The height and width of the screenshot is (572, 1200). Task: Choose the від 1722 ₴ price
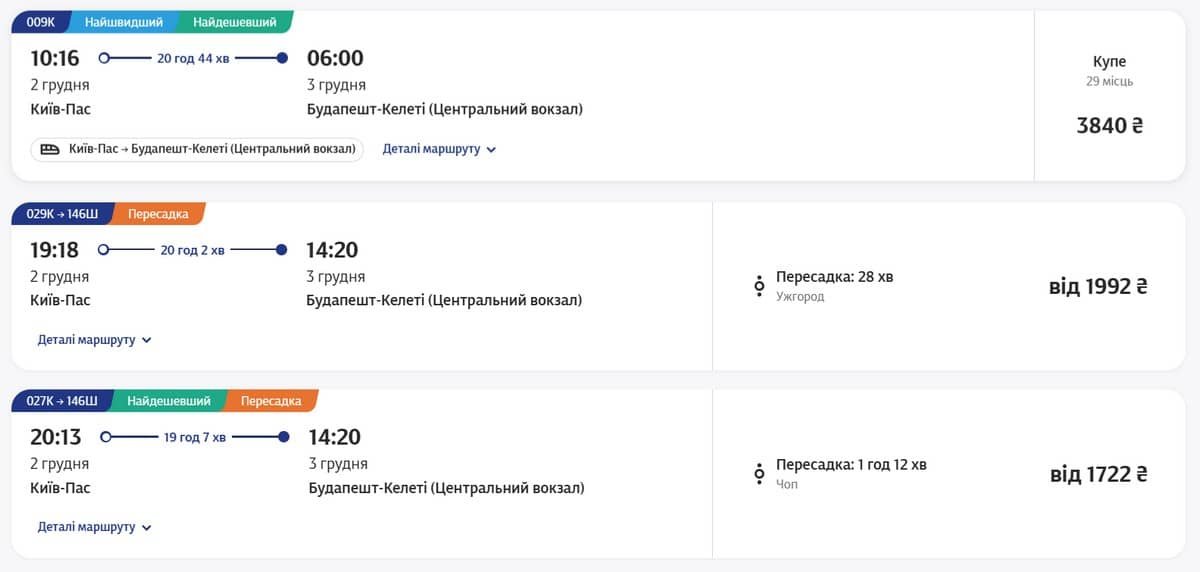1097,474
